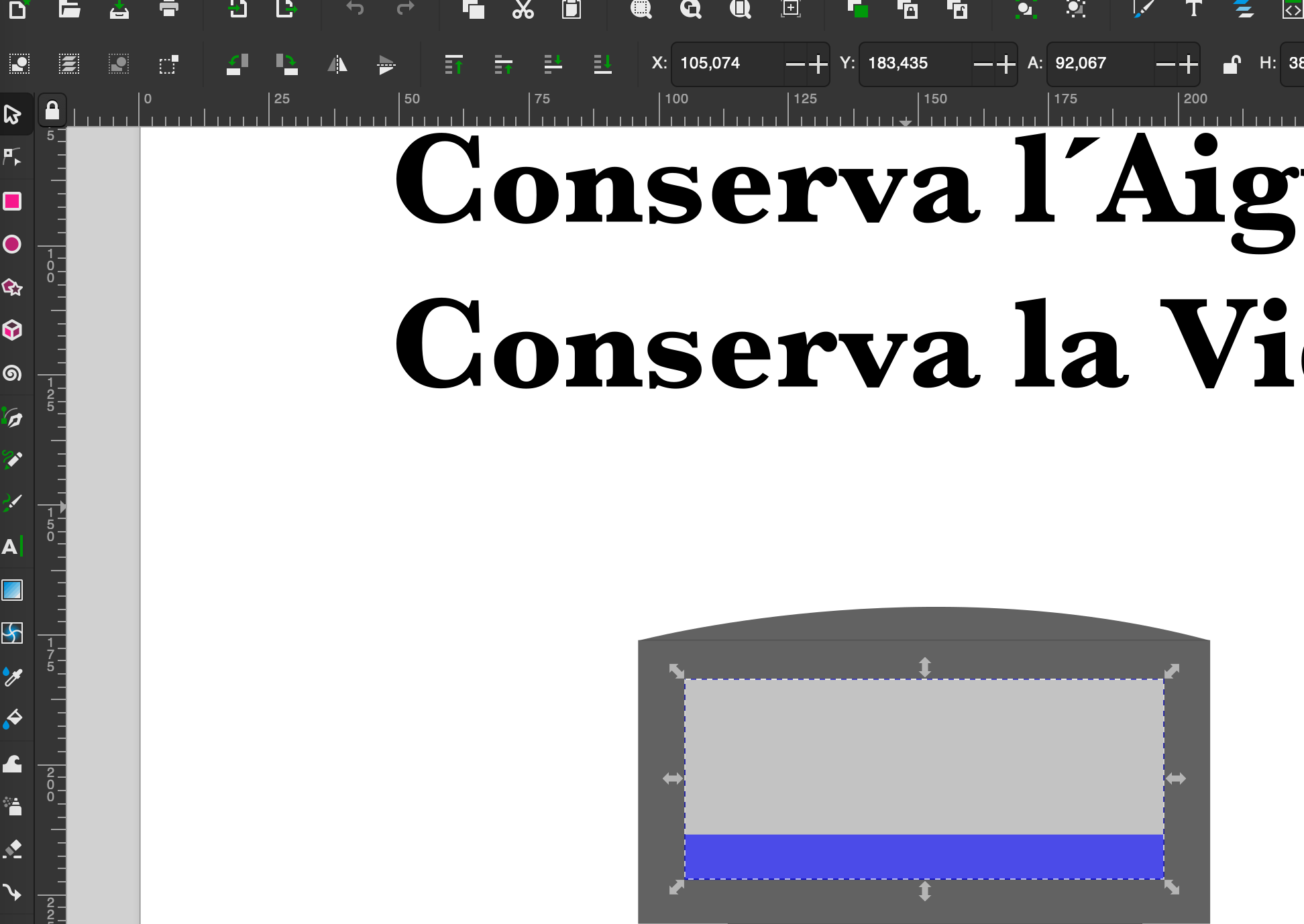
Task: Click the Import icon
Action: pyautogui.click(x=237, y=9)
